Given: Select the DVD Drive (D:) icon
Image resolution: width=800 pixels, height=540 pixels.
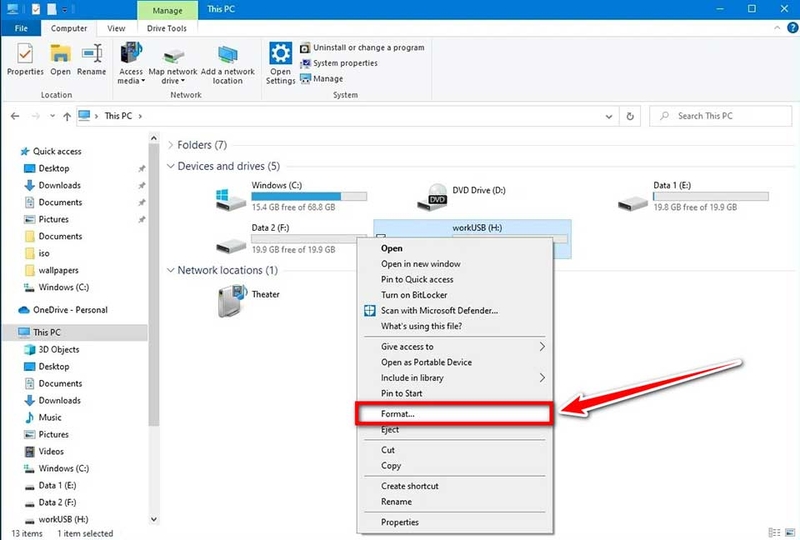Looking at the screenshot, I should point(433,197).
